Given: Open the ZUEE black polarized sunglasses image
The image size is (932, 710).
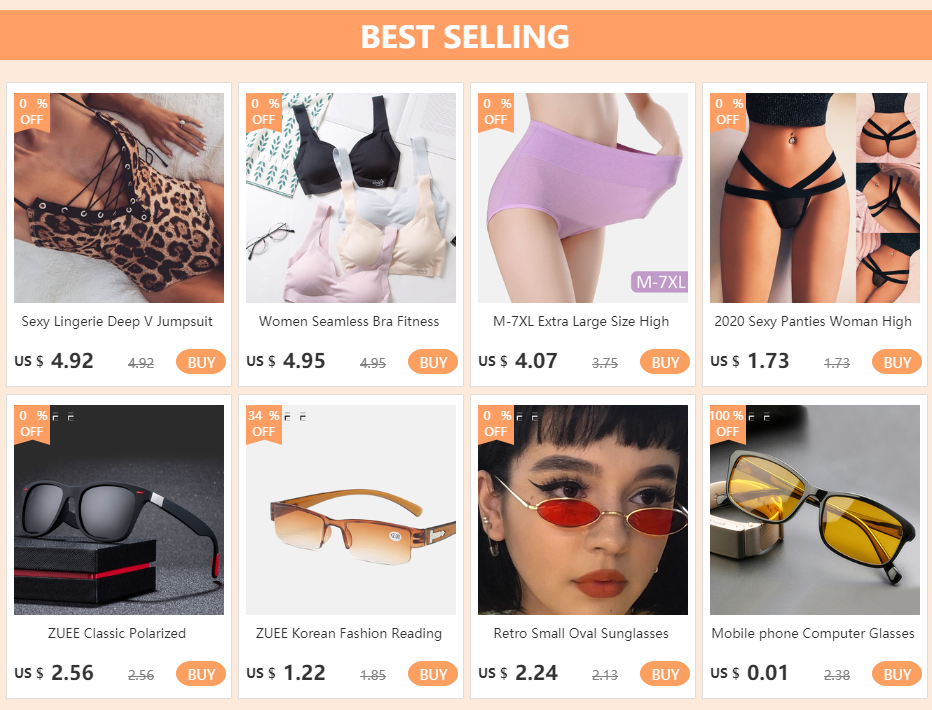Looking at the screenshot, I should click(x=119, y=510).
